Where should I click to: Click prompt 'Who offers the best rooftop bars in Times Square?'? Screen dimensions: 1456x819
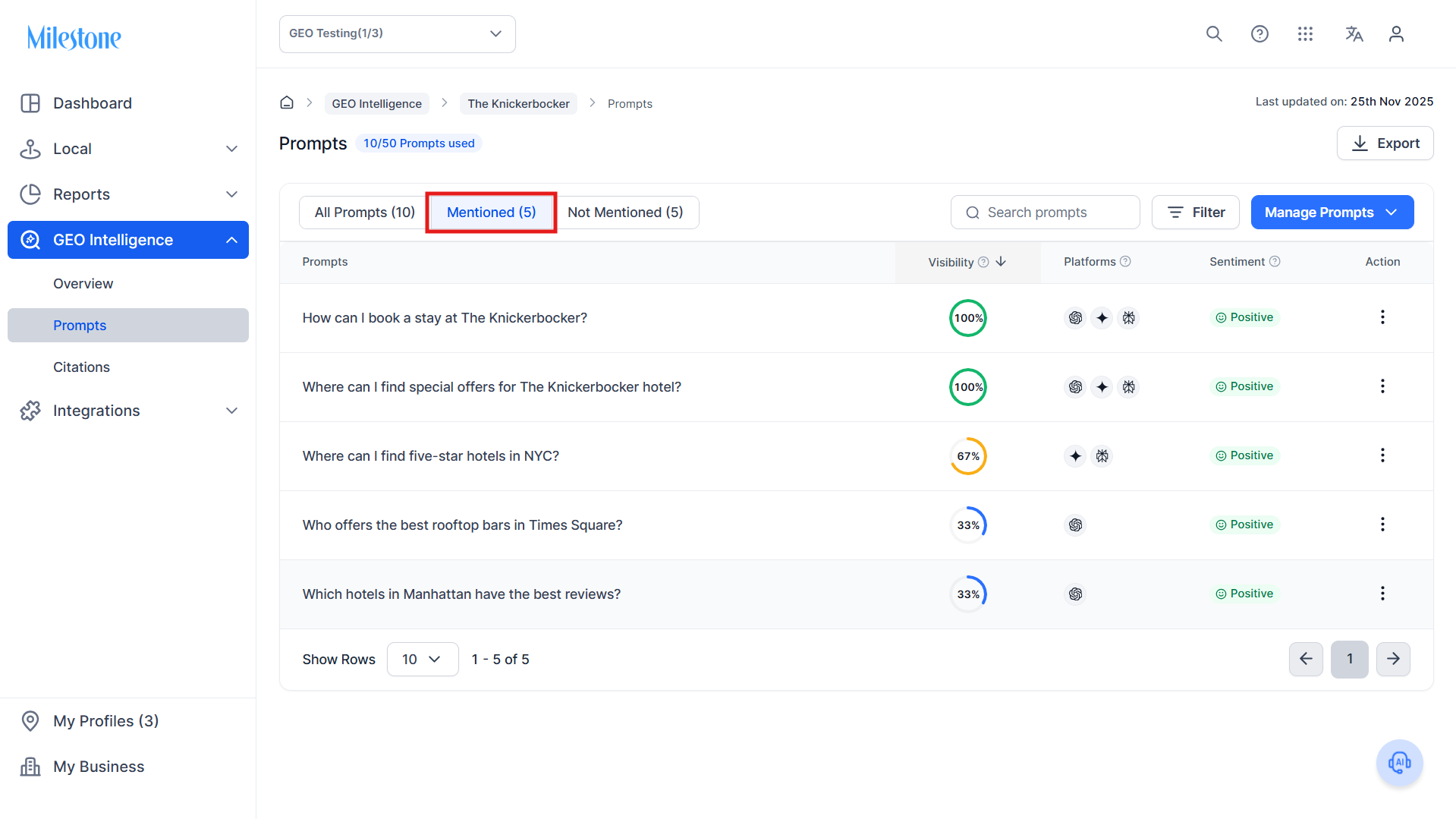point(463,525)
